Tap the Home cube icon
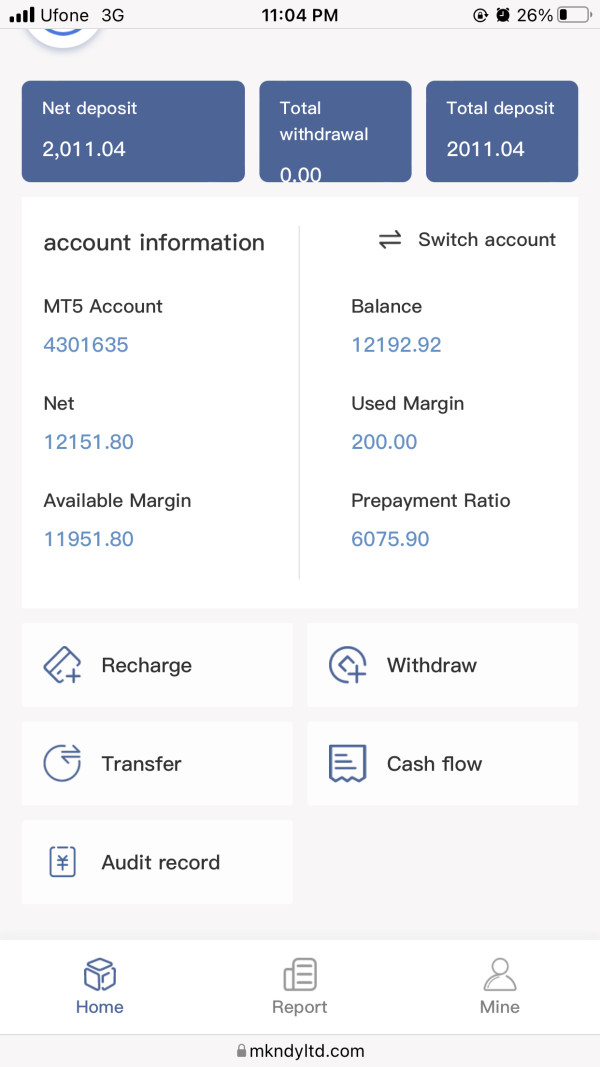 pos(100,975)
